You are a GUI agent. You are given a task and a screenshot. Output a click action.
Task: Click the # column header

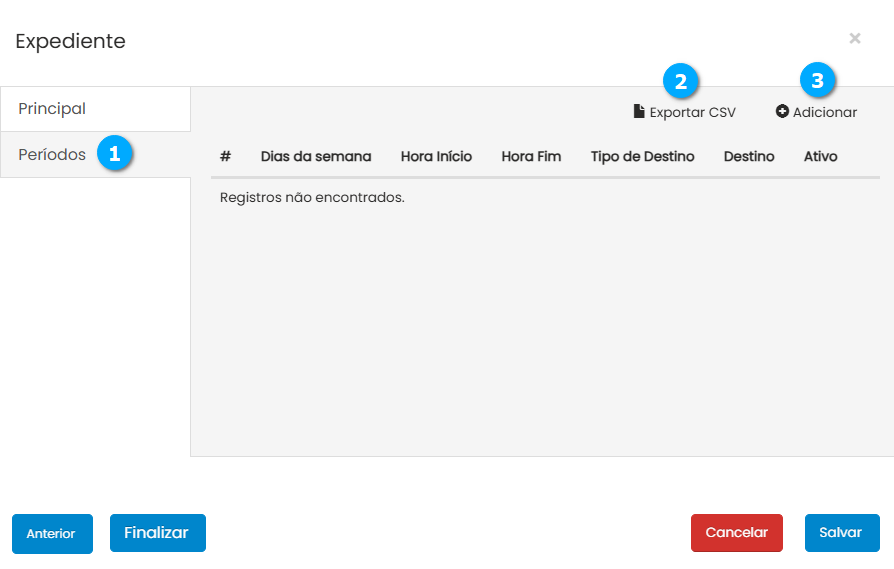(x=225, y=157)
